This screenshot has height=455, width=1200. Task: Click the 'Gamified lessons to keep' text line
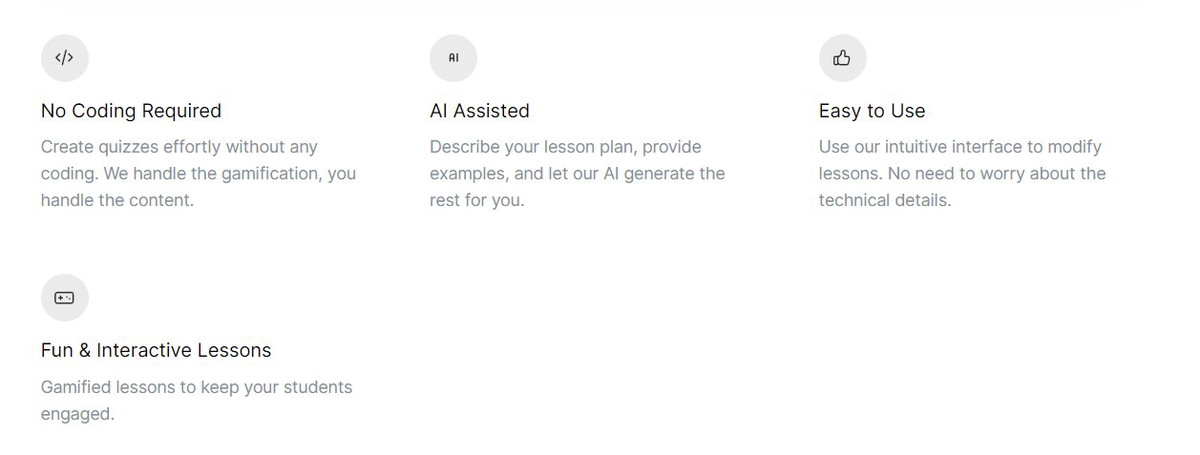point(197,387)
